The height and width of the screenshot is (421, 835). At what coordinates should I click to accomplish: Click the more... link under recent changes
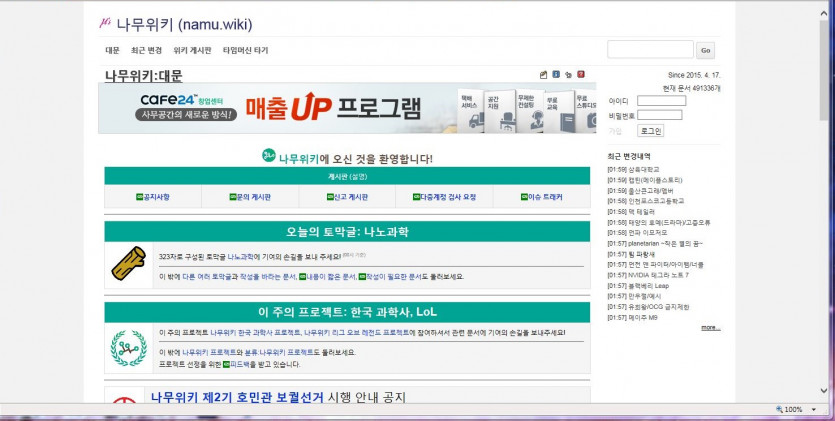(710, 327)
